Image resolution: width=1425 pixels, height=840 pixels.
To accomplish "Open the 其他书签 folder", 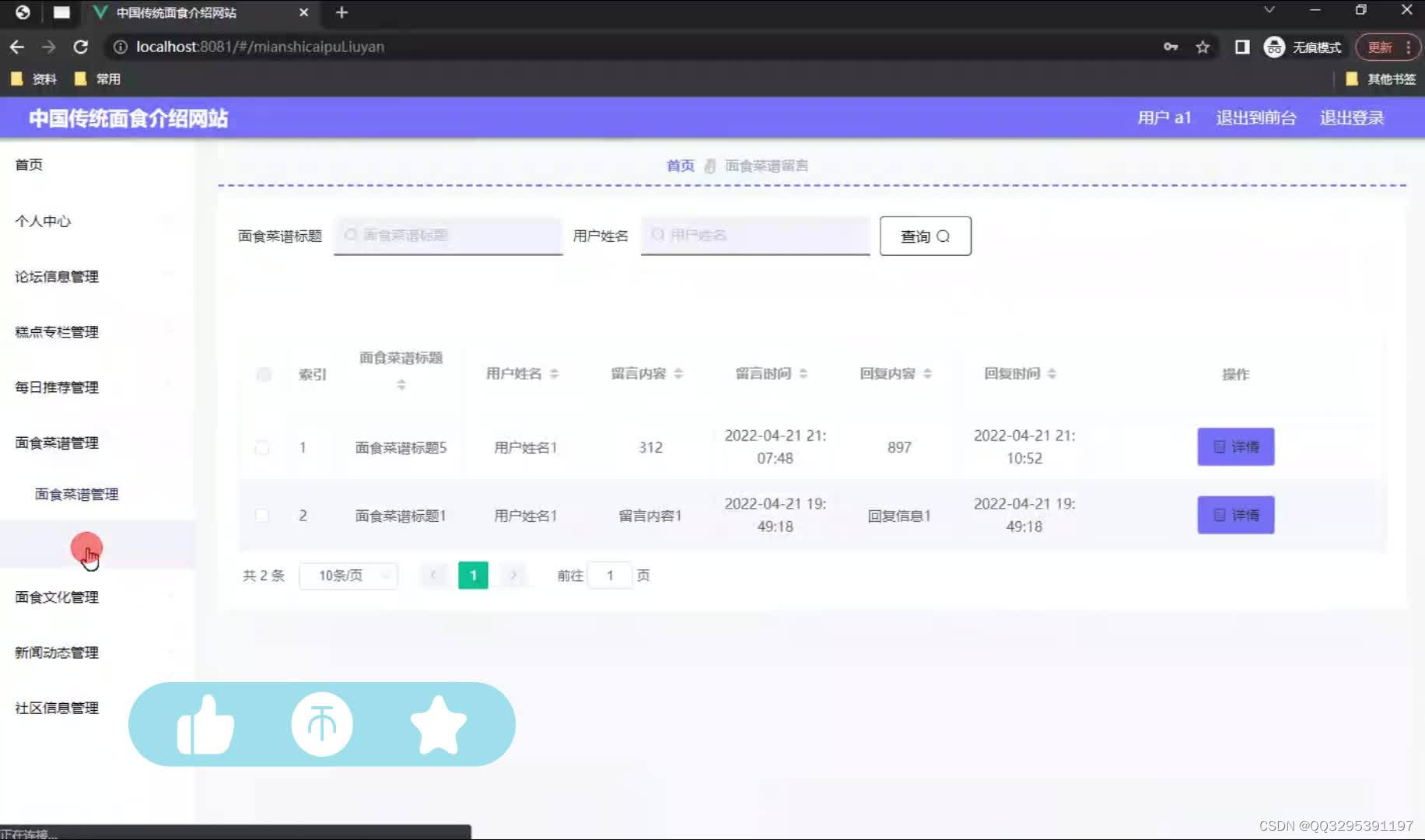I will click(x=1381, y=79).
